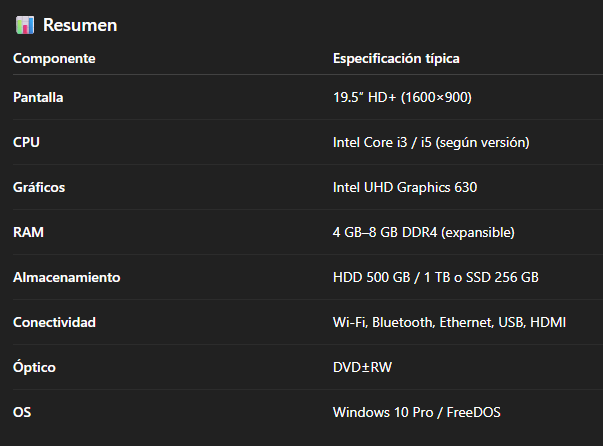Click the Especificación típica column header
603x446 pixels.
point(396,59)
